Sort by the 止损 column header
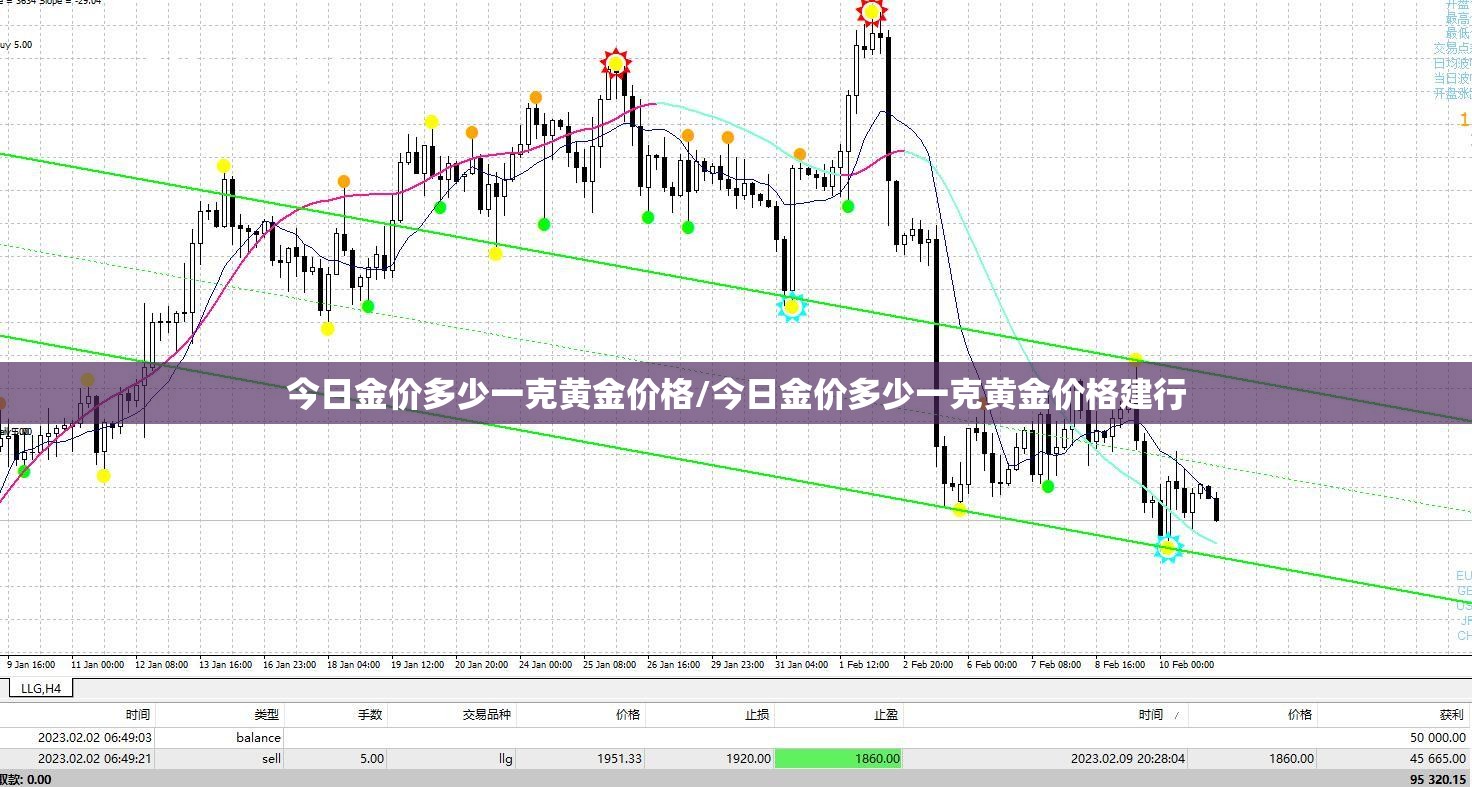The height and width of the screenshot is (787, 1472). tap(757, 714)
